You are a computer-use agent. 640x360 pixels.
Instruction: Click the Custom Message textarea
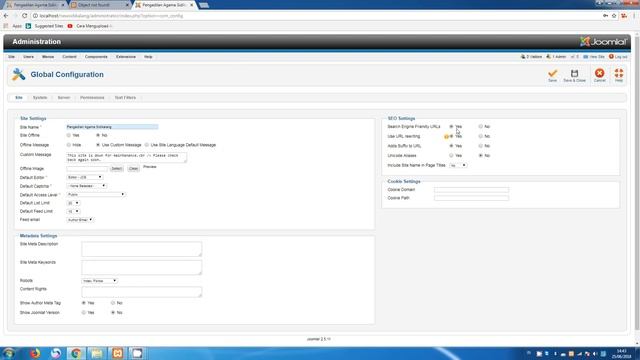127,158
